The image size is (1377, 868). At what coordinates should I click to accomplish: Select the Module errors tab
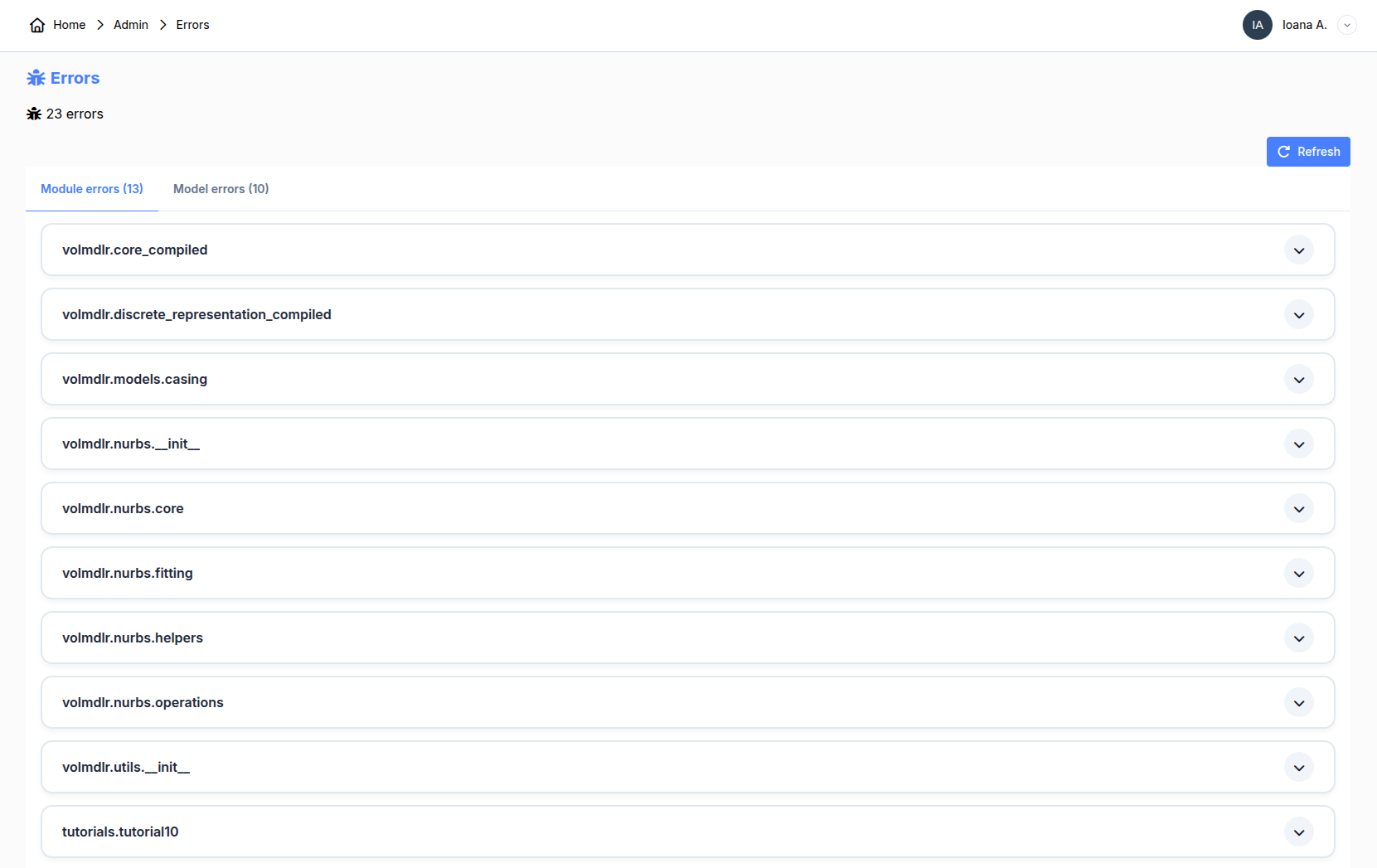click(92, 189)
